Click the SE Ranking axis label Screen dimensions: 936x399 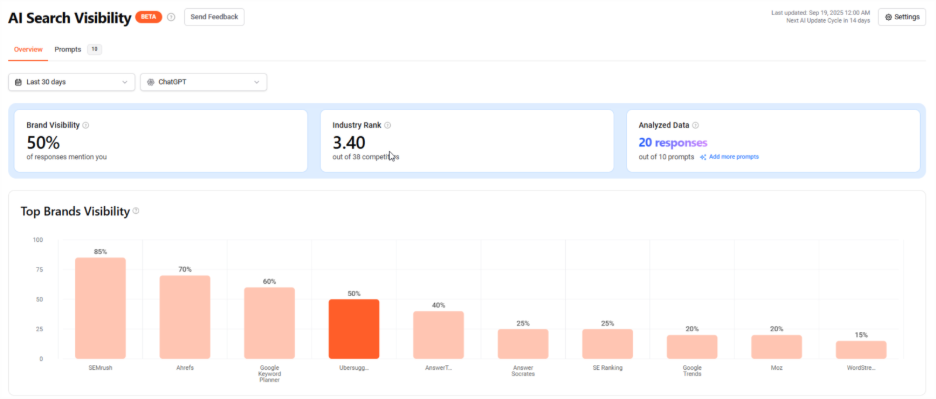(x=608, y=368)
